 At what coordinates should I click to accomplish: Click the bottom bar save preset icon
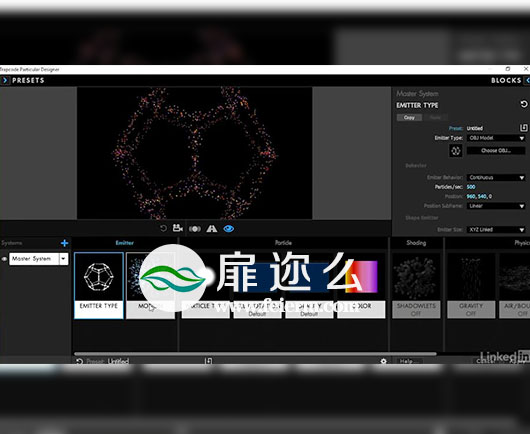point(209,361)
